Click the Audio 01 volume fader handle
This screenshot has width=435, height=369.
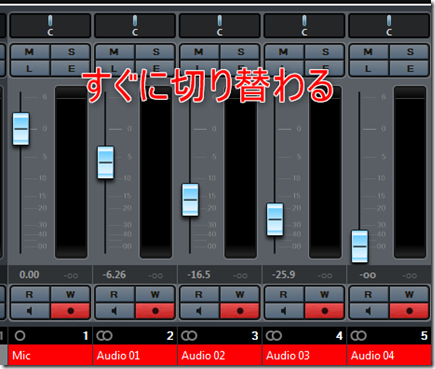(106, 162)
